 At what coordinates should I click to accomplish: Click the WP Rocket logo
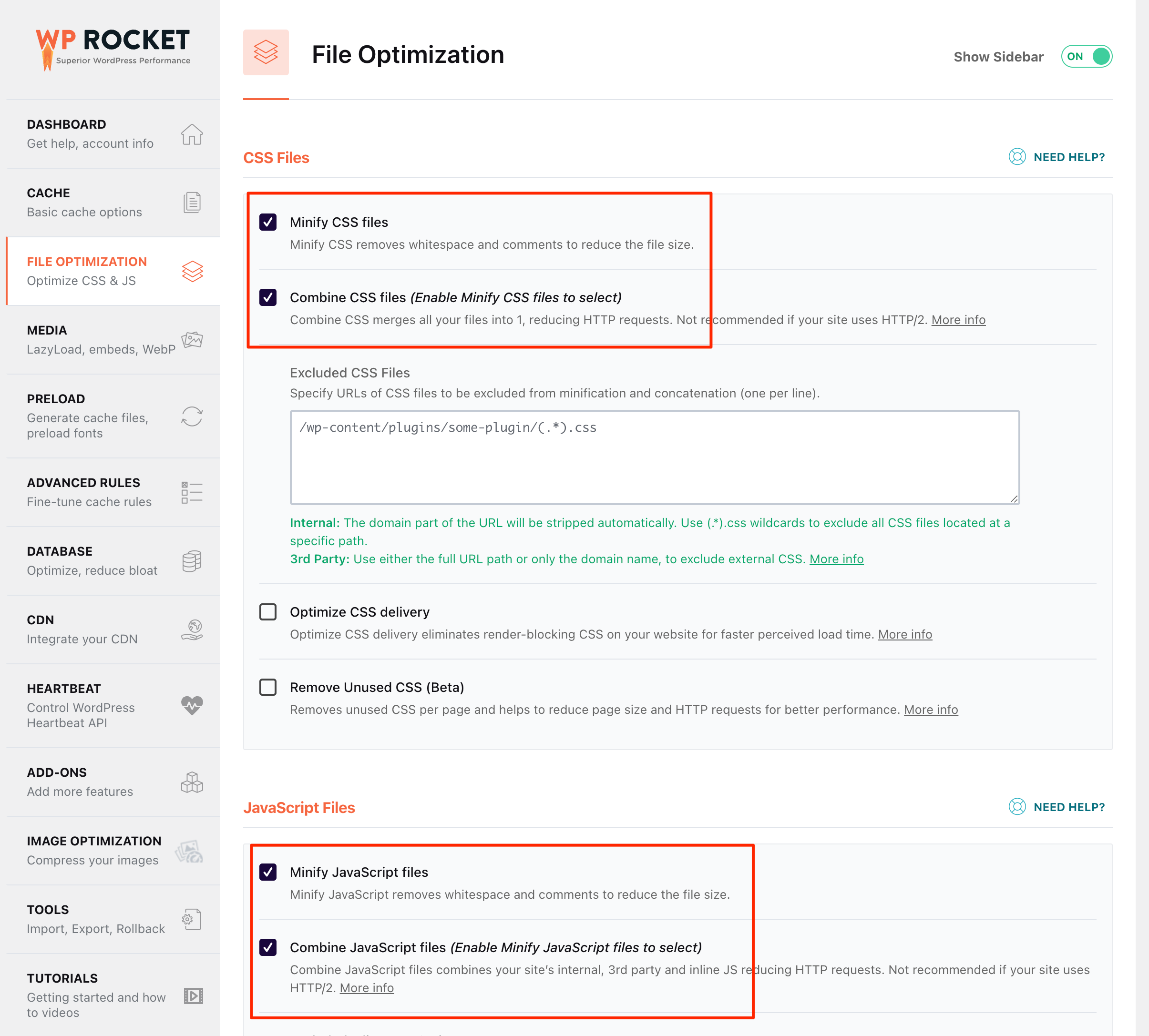(x=113, y=50)
